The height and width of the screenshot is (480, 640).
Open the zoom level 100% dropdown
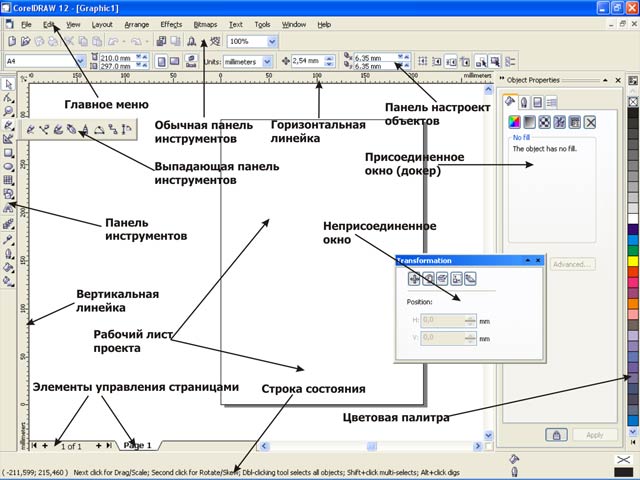coord(272,41)
